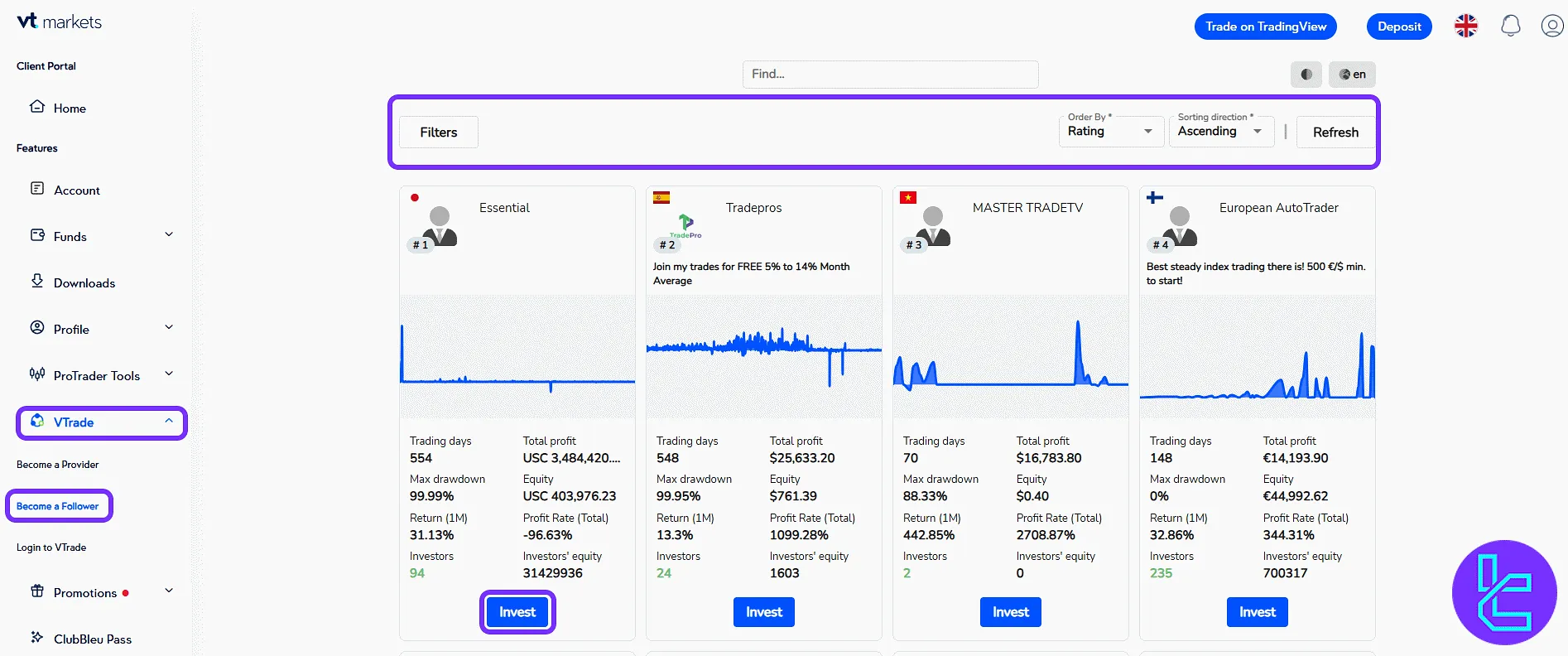Viewport: 1568px width, 656px height.
Task: Open the Promotions gift icon
Action: coord(37,591)
